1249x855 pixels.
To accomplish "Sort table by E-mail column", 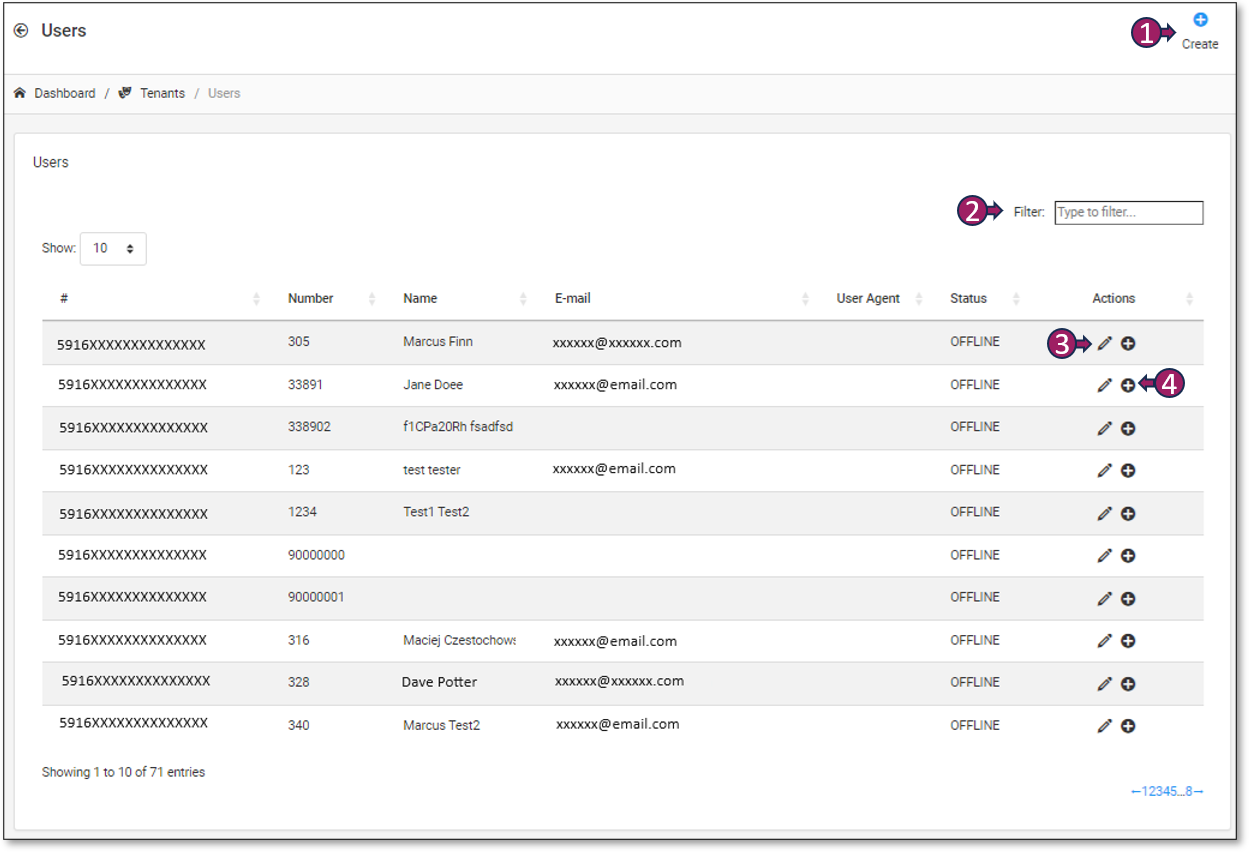I will (573, 299).
